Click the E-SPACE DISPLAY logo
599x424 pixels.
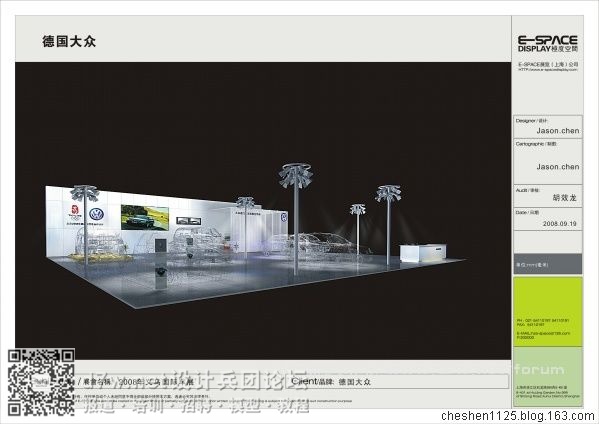[x=548, y=44]
